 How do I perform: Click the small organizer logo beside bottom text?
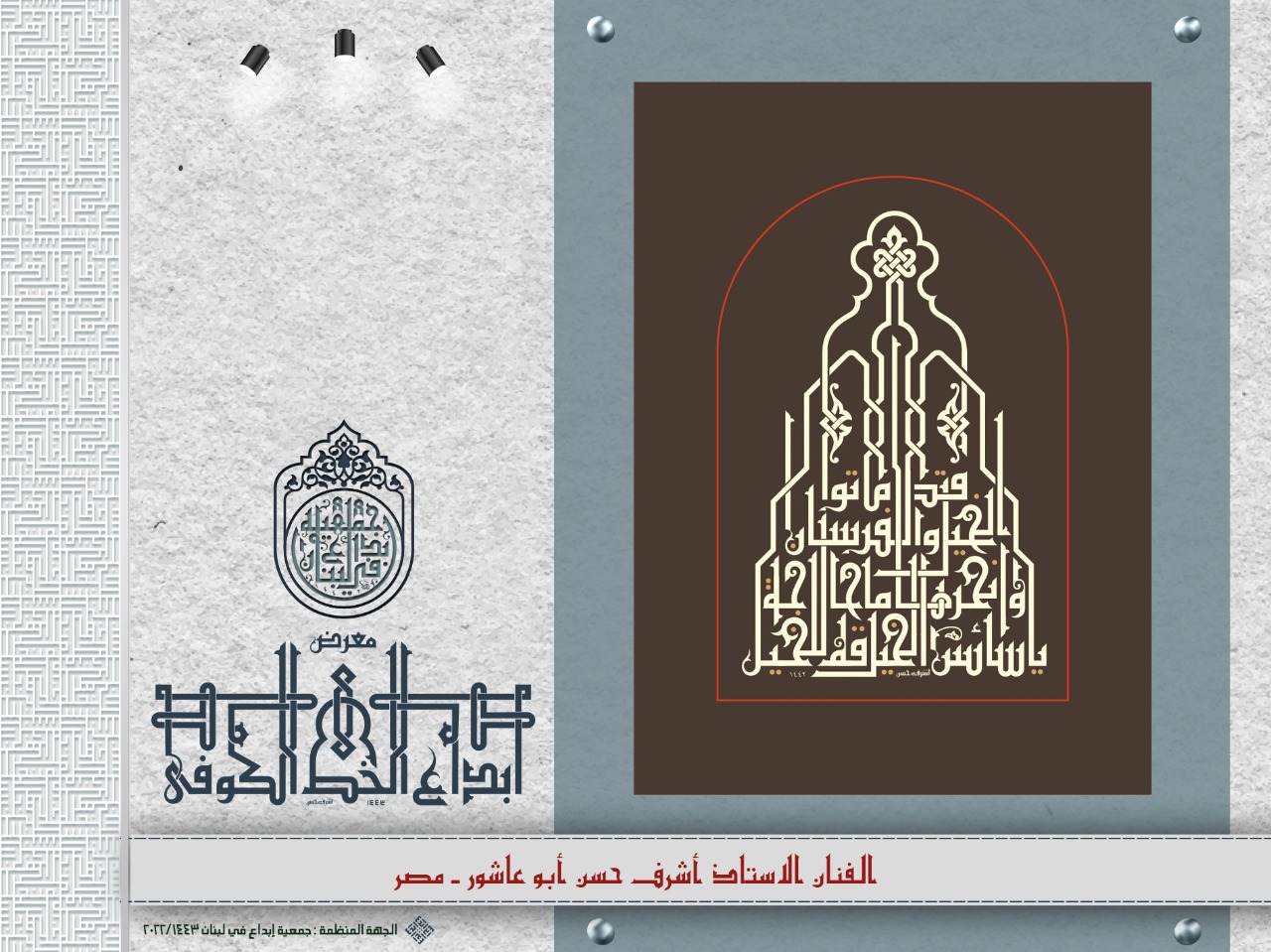pos(421,930)
